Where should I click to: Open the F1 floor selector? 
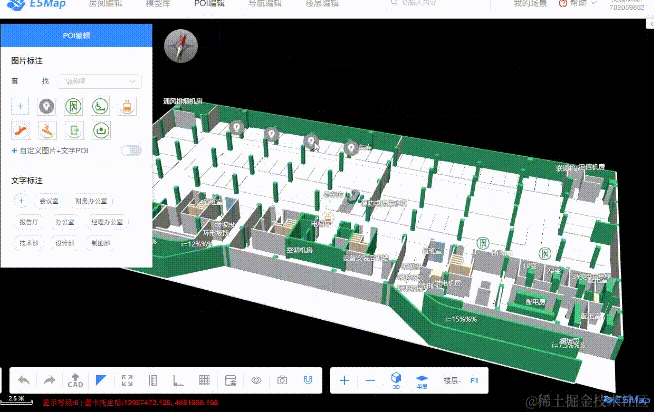click(x=474, y=380)
